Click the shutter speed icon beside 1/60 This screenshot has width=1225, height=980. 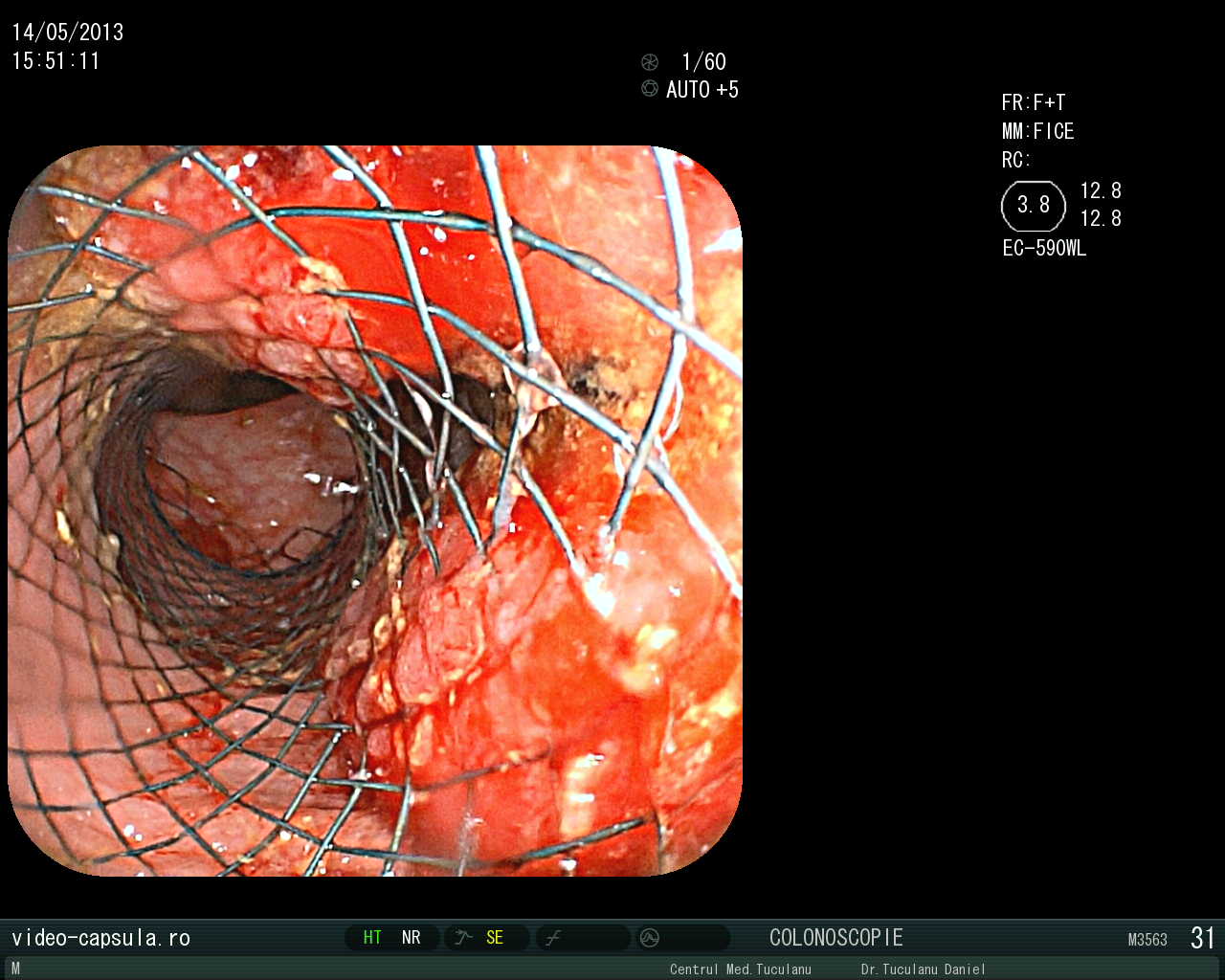click(650, 62)
